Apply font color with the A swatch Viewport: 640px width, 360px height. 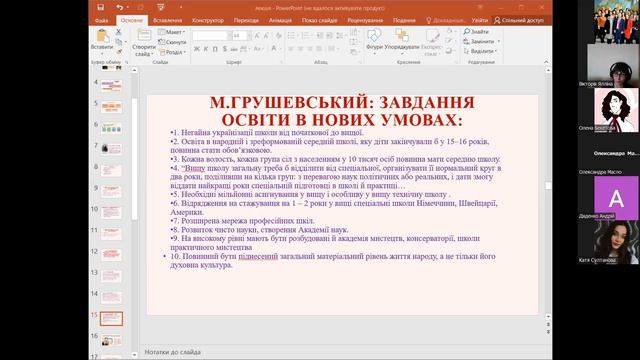[274, 49]
